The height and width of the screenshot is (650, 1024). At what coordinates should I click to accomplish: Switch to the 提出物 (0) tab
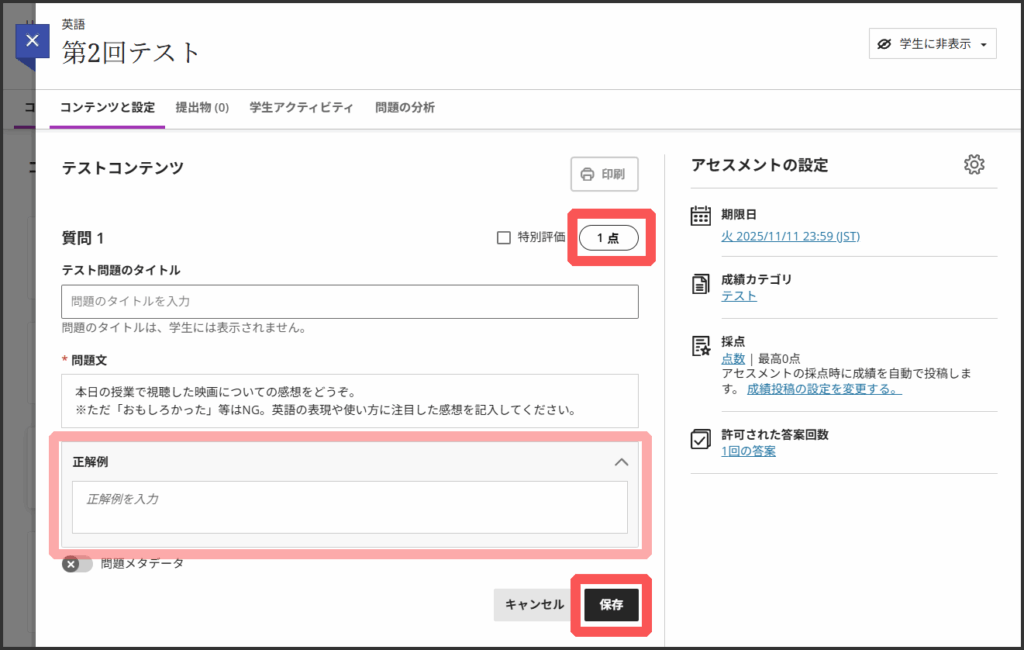pos(202,107)
